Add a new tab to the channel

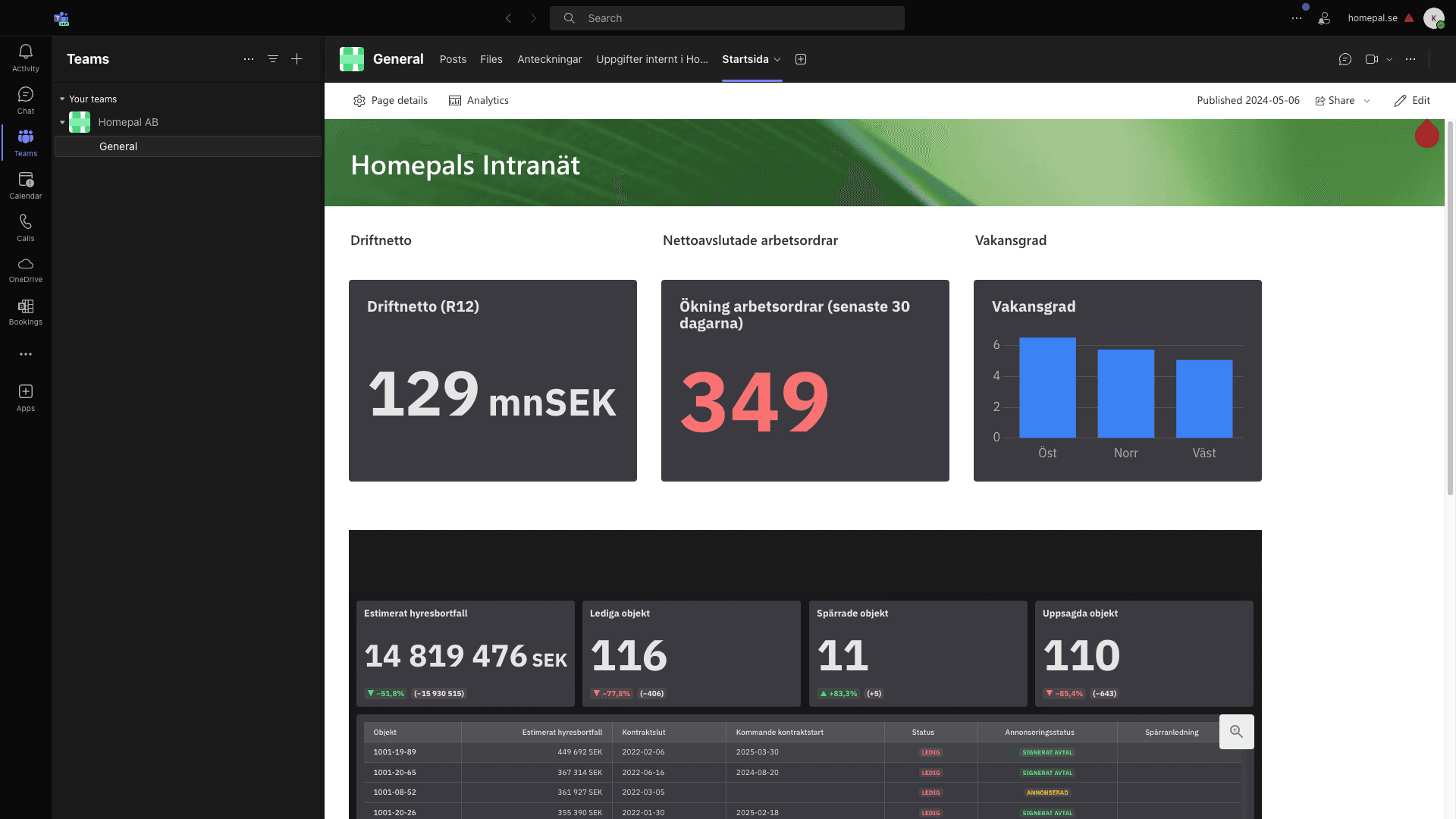[801, 59]
